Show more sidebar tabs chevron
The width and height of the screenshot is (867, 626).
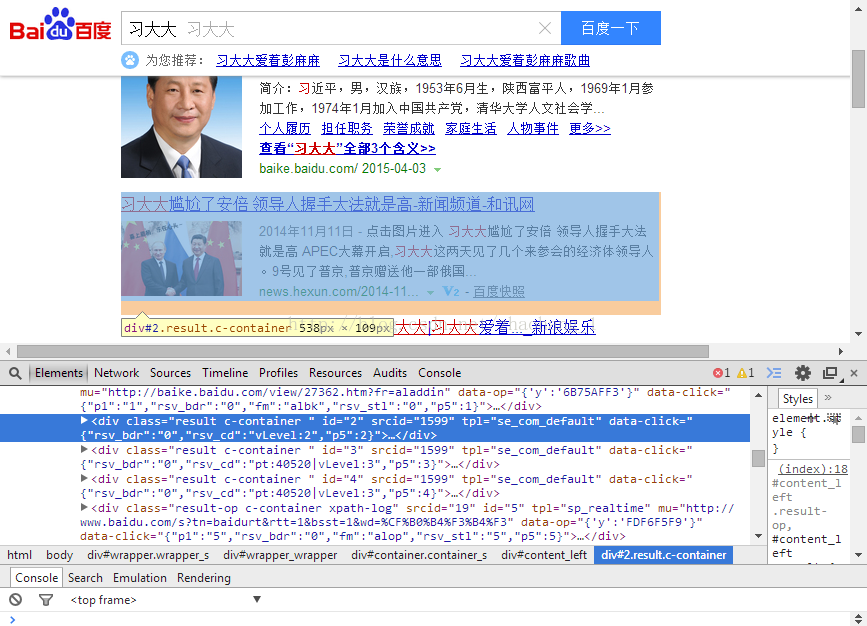[x=828, y=398]
